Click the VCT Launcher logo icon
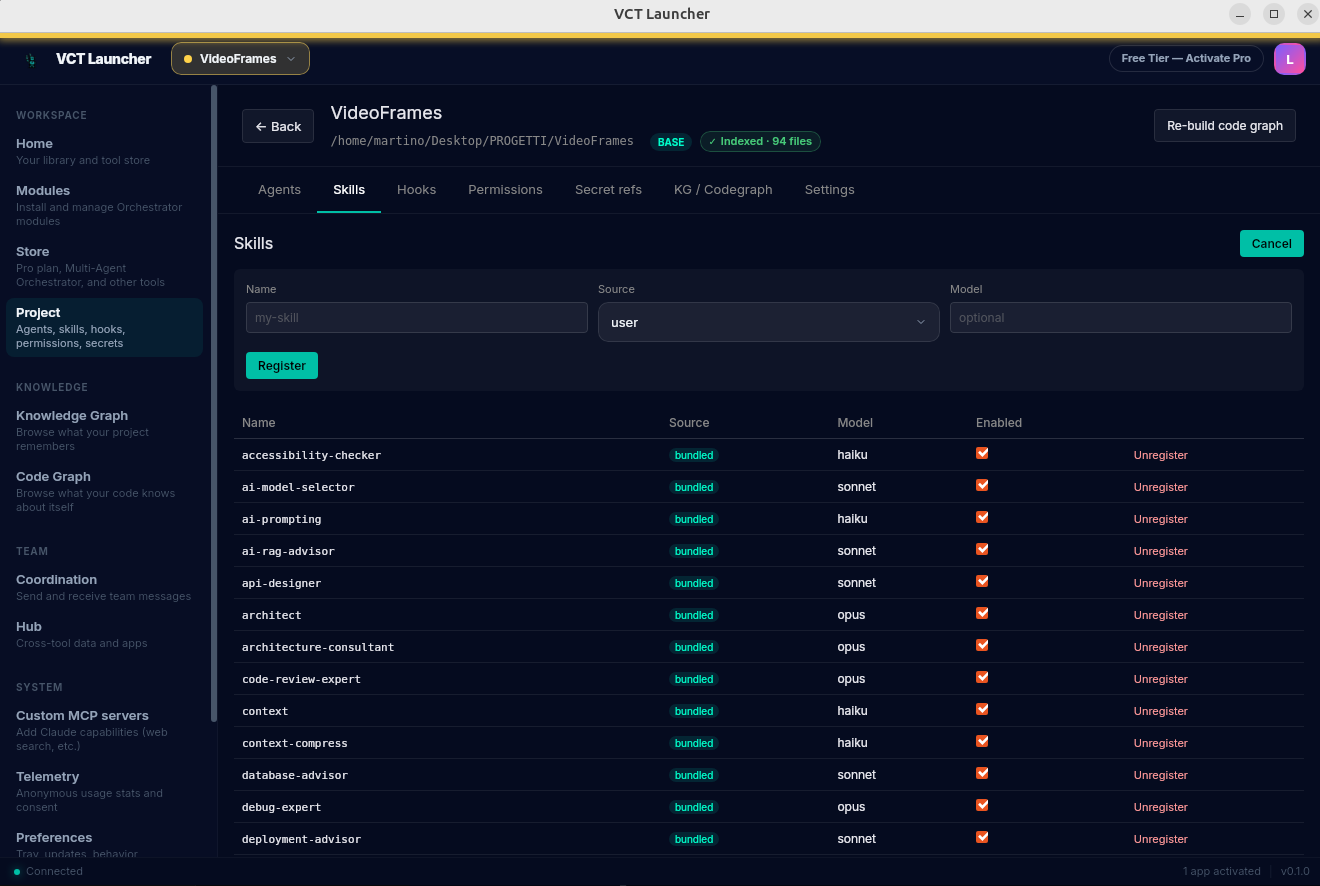1320x886 pixels. [x=31, y=59]
